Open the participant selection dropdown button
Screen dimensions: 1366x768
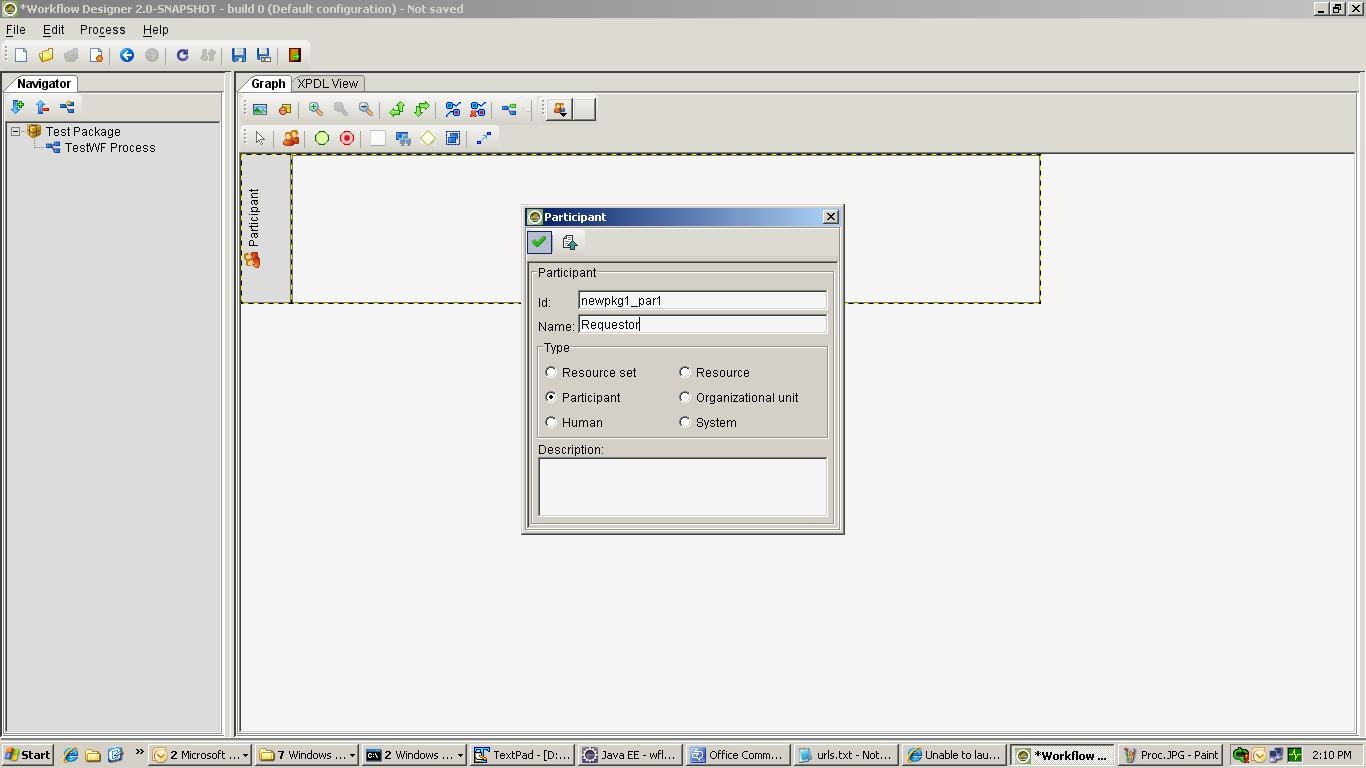[x=560, y=110]
